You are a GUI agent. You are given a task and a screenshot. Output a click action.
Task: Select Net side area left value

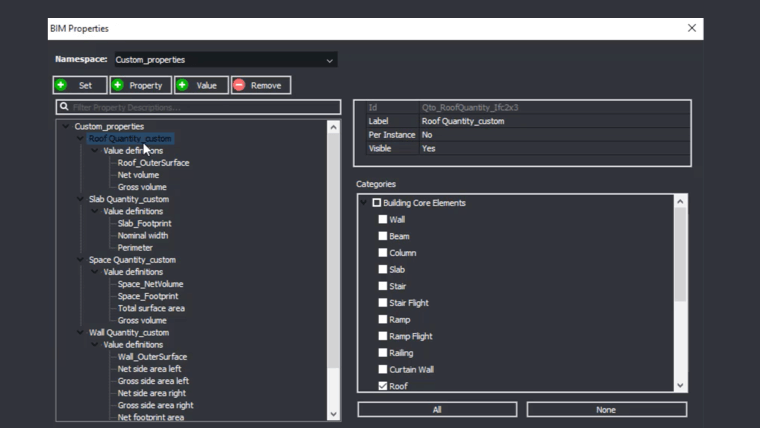(x=149, y=369)
